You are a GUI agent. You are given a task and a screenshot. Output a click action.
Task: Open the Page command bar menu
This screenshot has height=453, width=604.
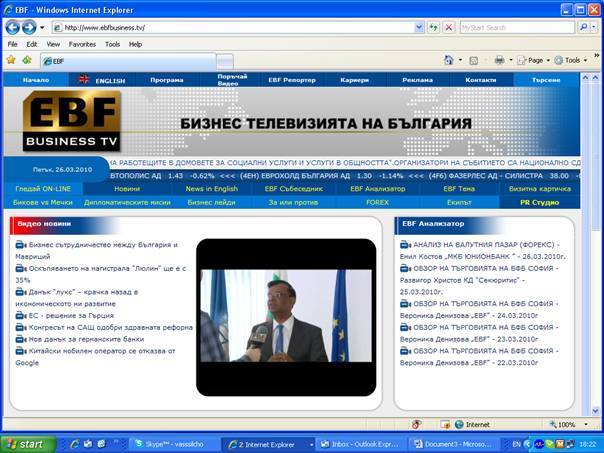(x=533, y=60)
